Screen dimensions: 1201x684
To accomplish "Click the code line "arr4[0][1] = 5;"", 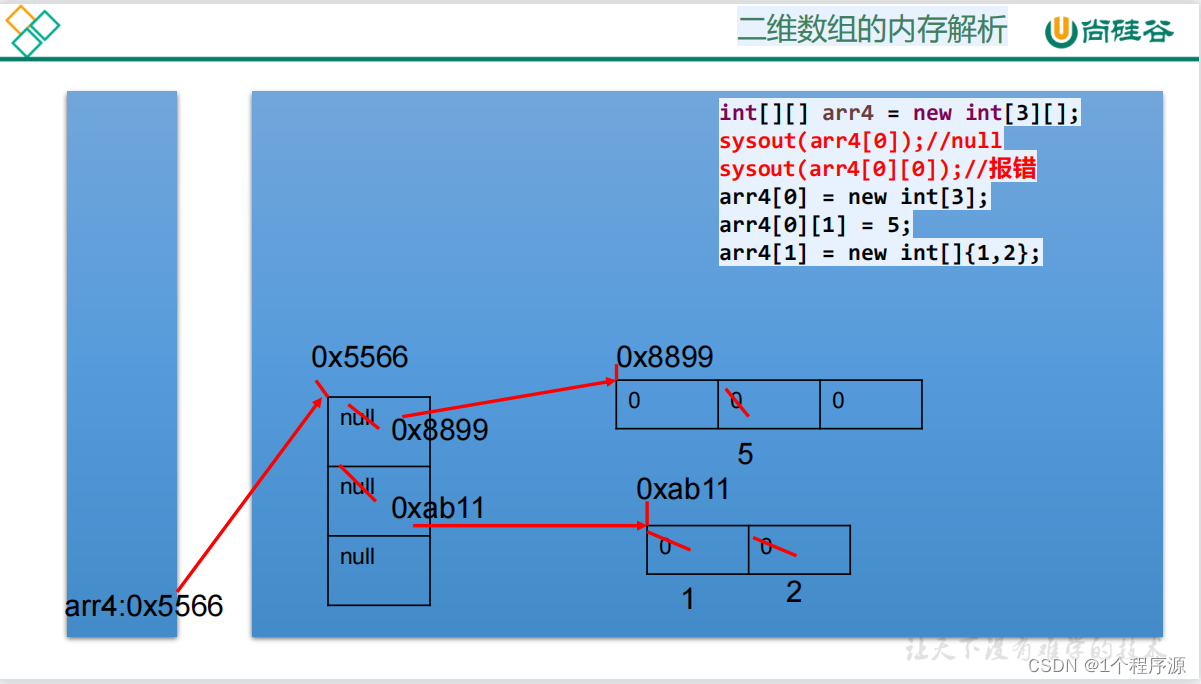I will coord(815,225).
